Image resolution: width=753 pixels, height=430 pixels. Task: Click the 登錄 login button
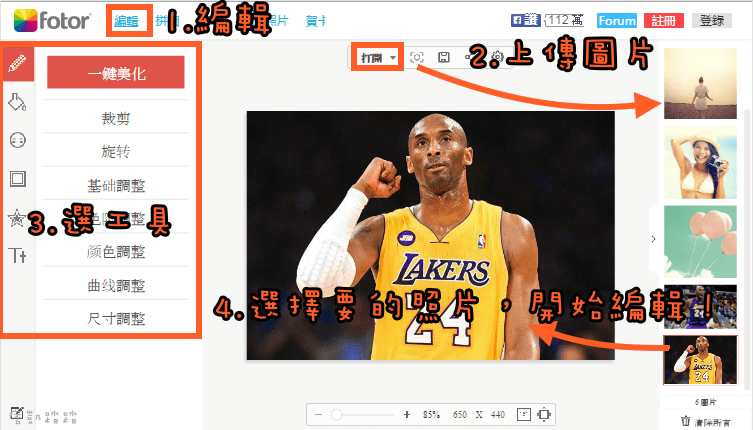tap(712, 21)
